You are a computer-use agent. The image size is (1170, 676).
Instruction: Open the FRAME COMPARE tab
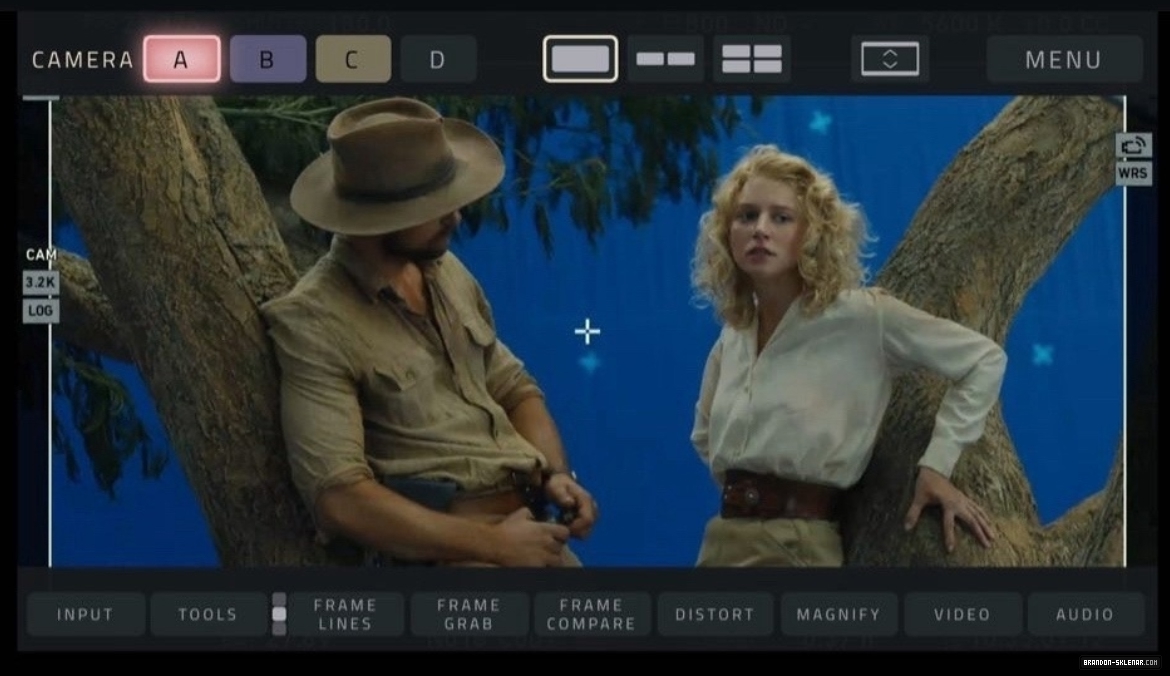[591, 614]
